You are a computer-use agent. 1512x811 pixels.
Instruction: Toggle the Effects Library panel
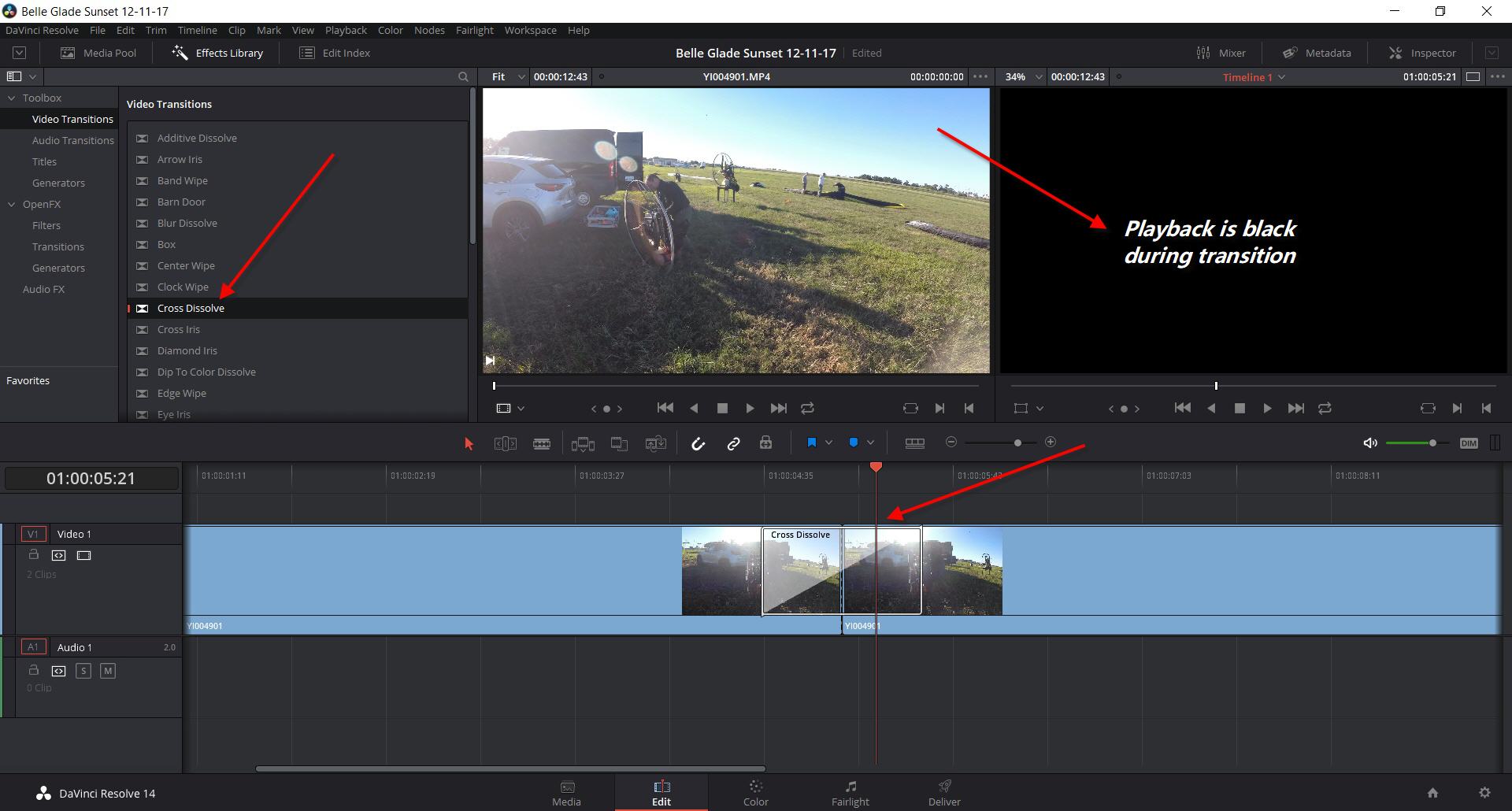pyautogui.click(x=218, y=53)
